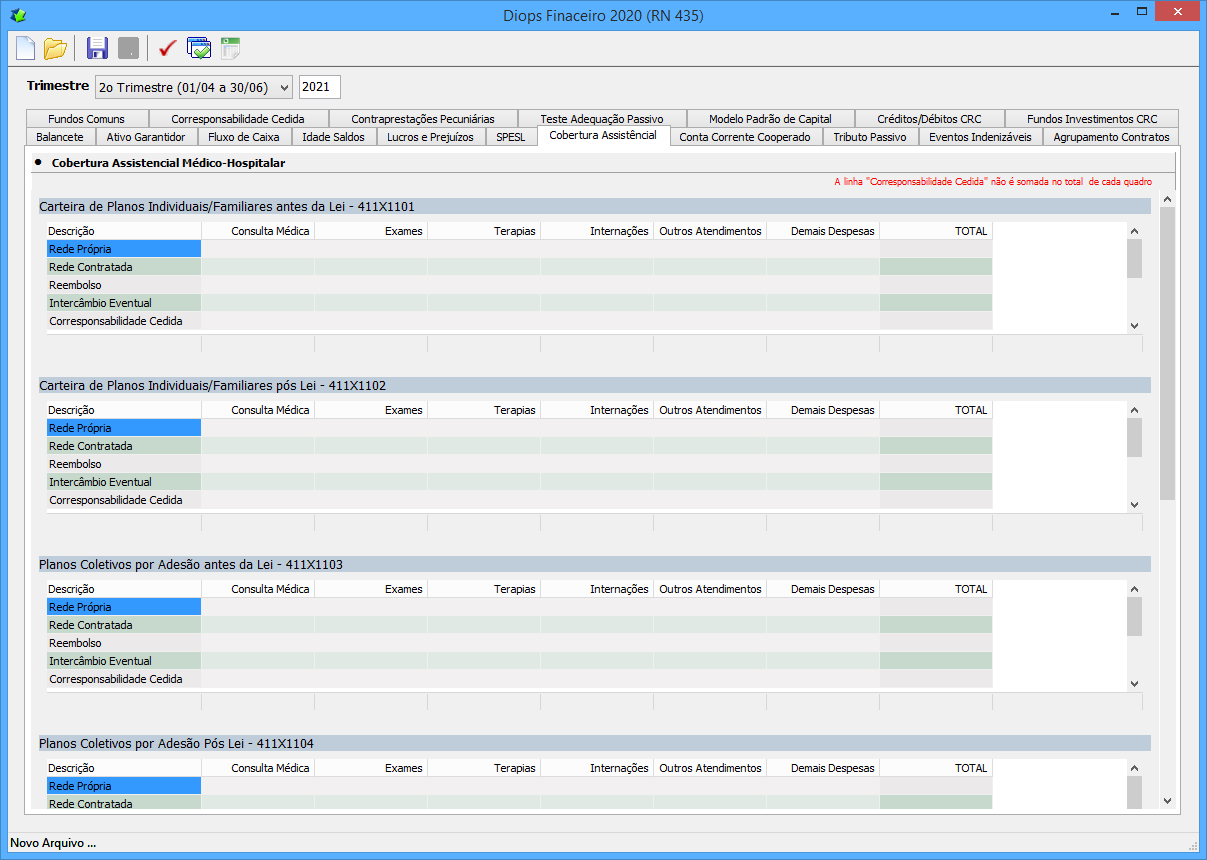The width and height of the screenshot is (1207, 860).
Task: Click the 411X1103 table scroll-down arrow
Action: (x=1134, y=684)
